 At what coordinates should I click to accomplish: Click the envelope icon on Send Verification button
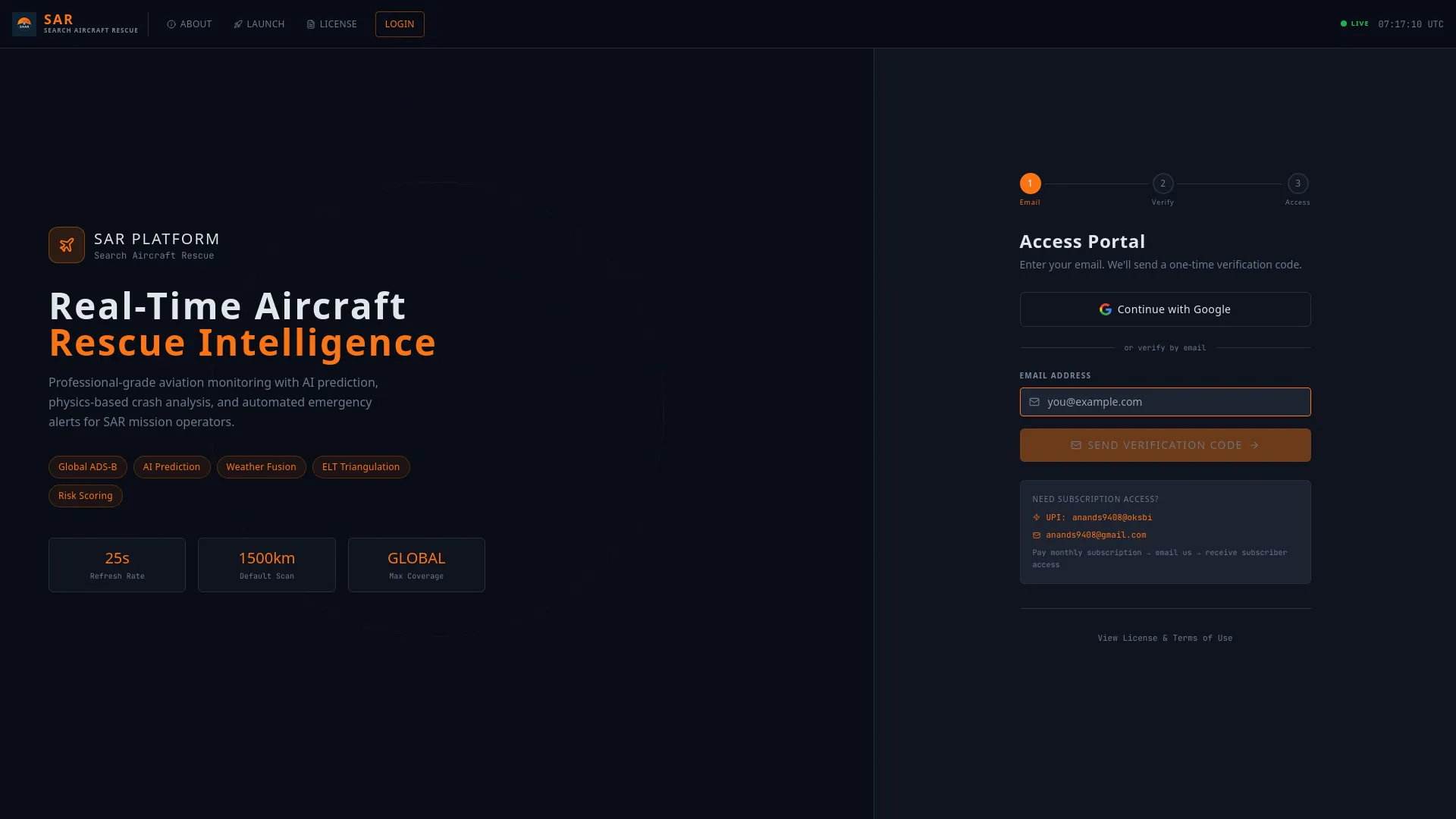tap(1076, 445)
